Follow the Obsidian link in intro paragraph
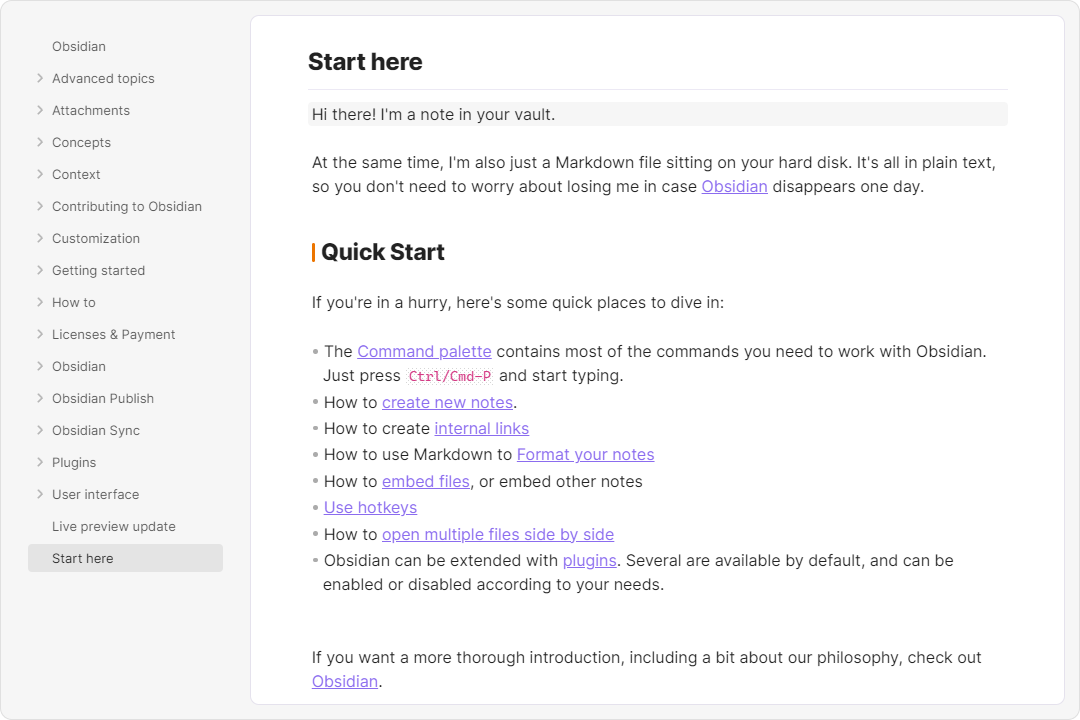The height and width of the screenshot is (720, 1080). click(x=734, y=187)
